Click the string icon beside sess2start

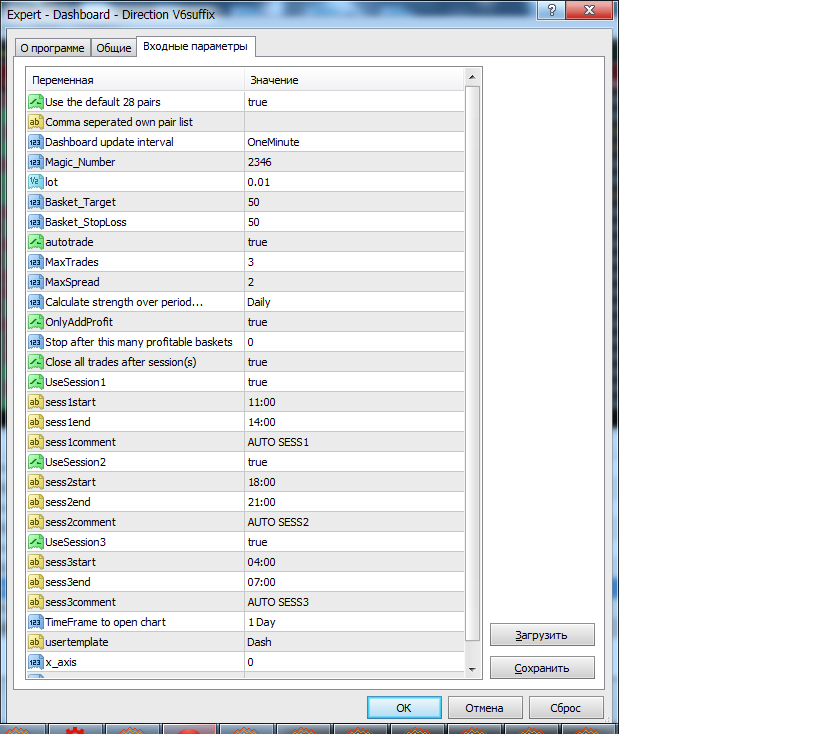(x=36, y=482)
